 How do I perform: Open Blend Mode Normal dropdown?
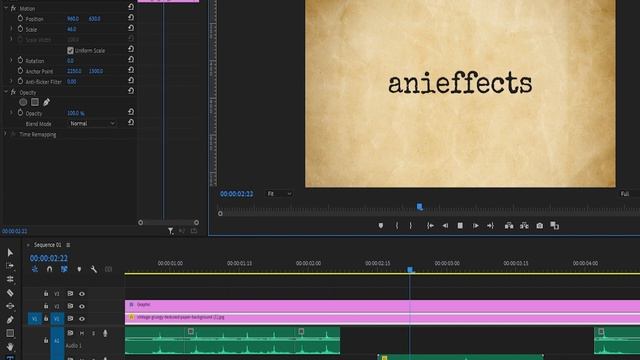pyautogui.click(x=92, y=123)
